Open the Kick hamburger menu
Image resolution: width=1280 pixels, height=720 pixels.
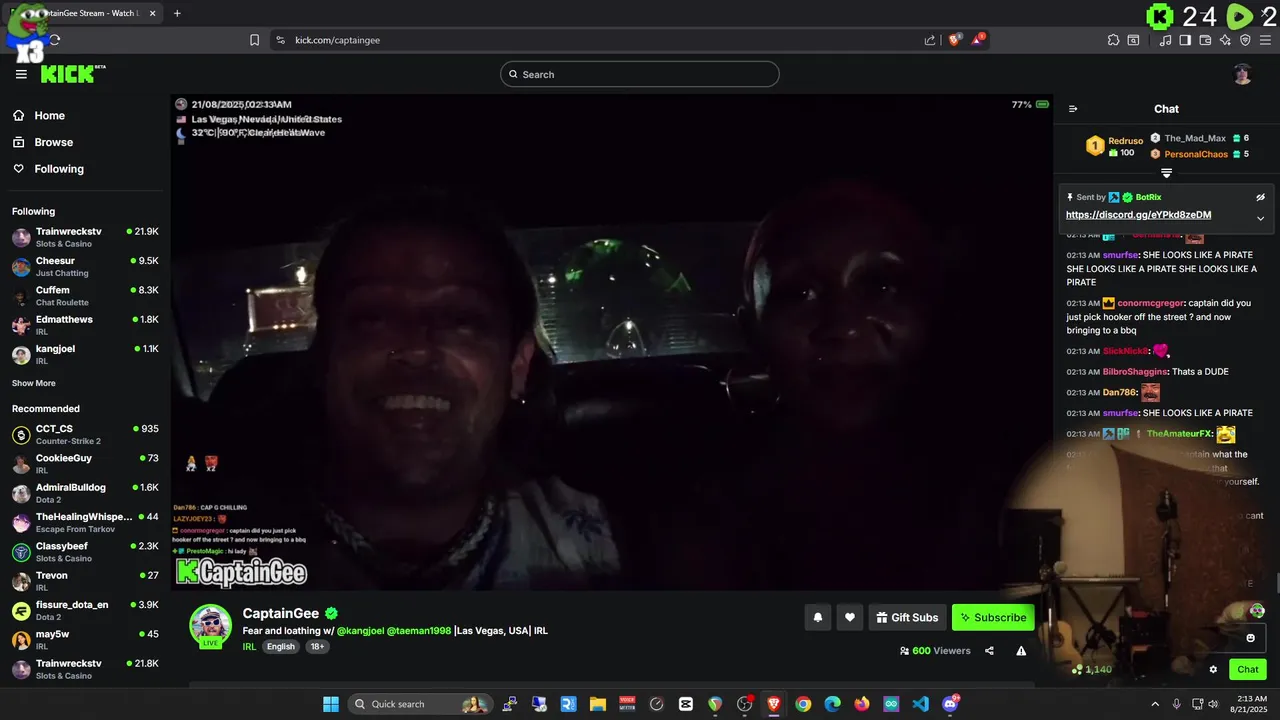[x=21, y=74]
